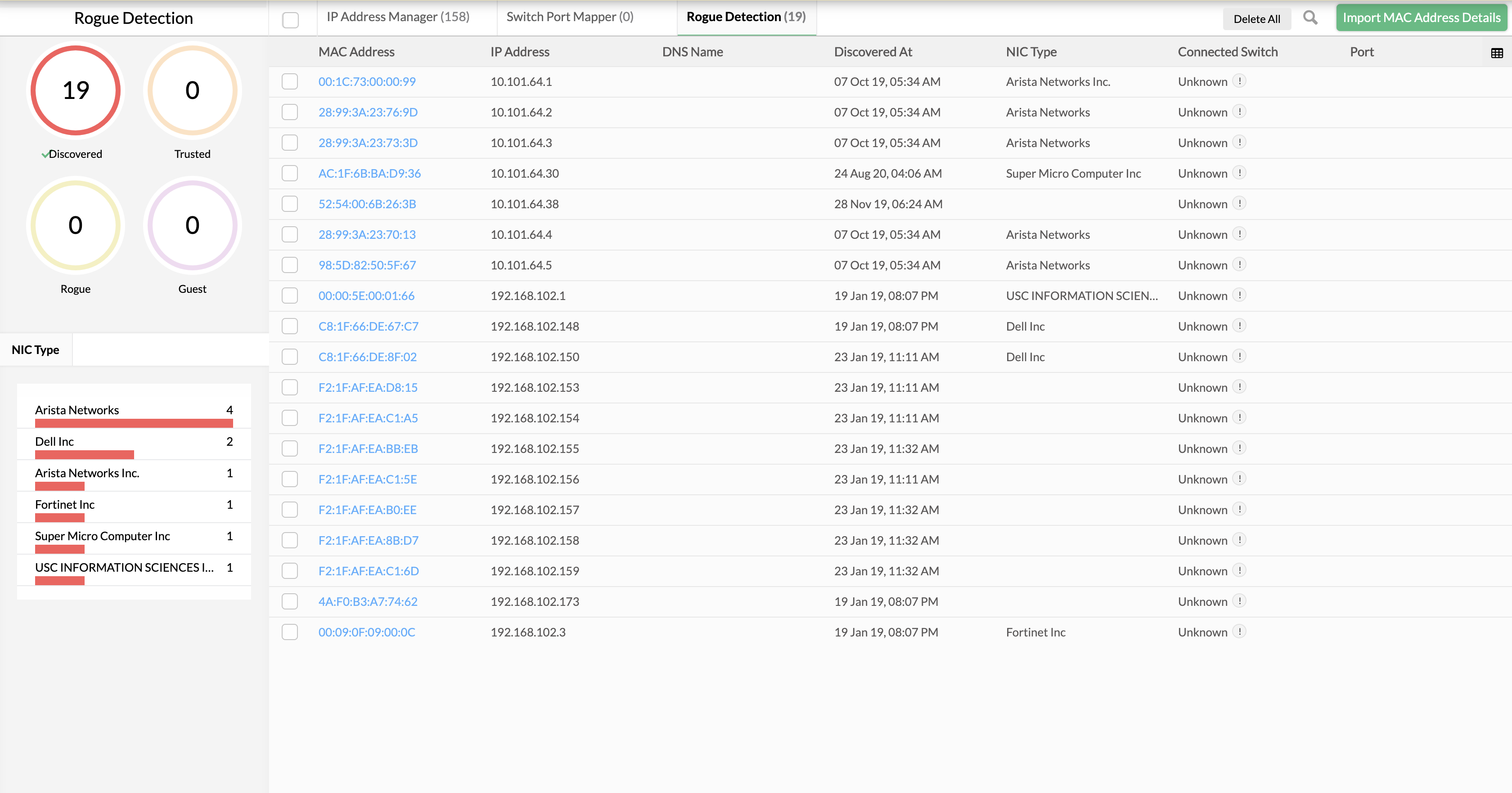Click warning icon on the Fortinet Inc row
This screenshot has height=793, width=1512.
[x=1240, y=632]
